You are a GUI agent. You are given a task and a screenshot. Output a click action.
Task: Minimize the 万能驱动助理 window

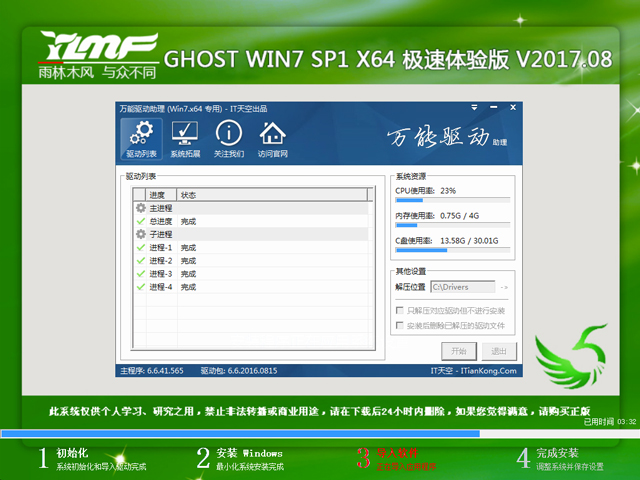click(494, 107)
